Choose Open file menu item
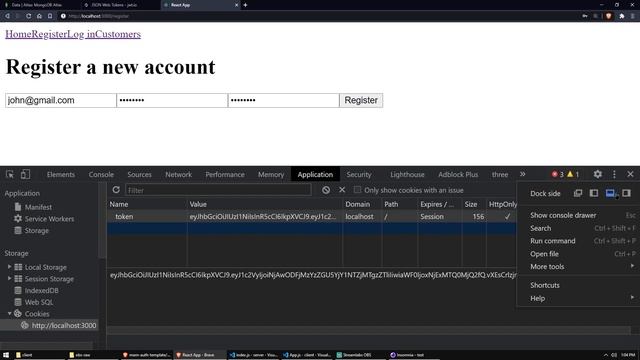 coord(578,254)
